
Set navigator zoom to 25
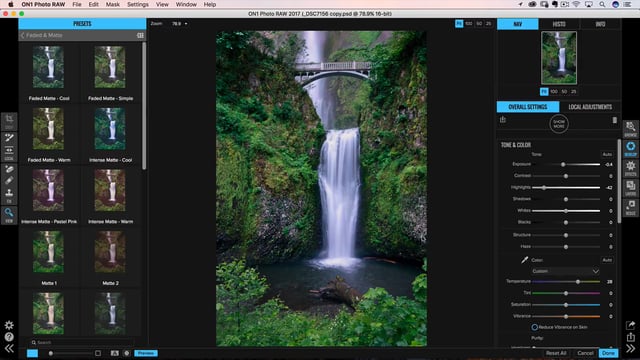(573, 91)
